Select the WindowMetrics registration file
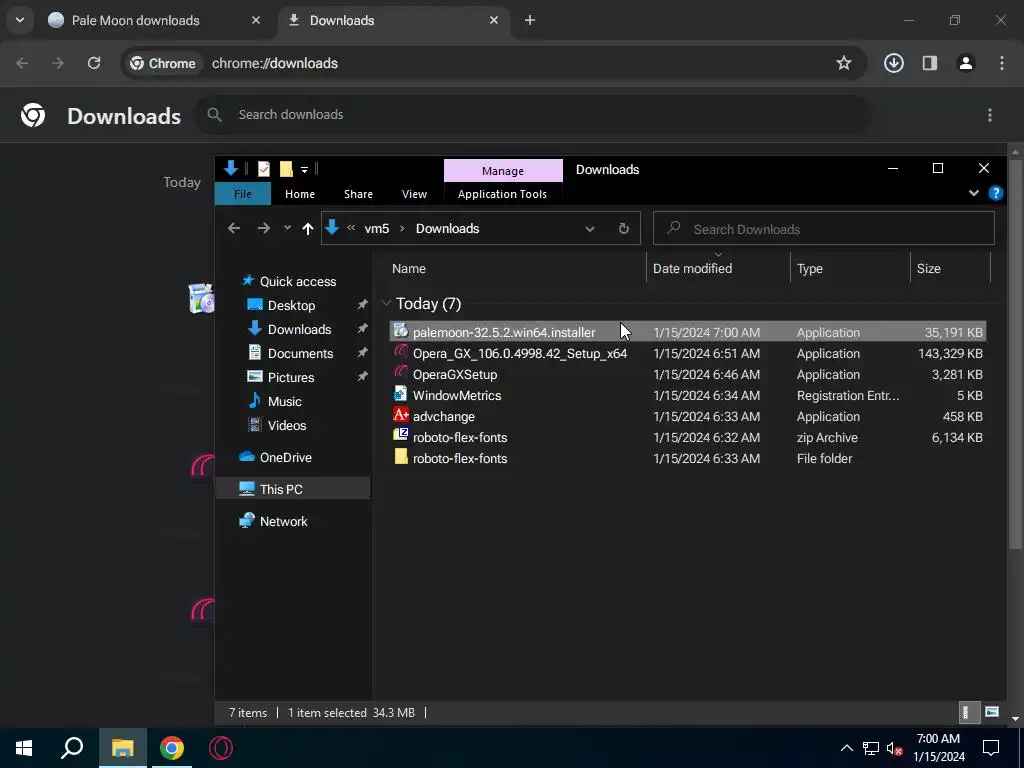Viewport: 1024px width, 768px height. (x=456, y=395)
